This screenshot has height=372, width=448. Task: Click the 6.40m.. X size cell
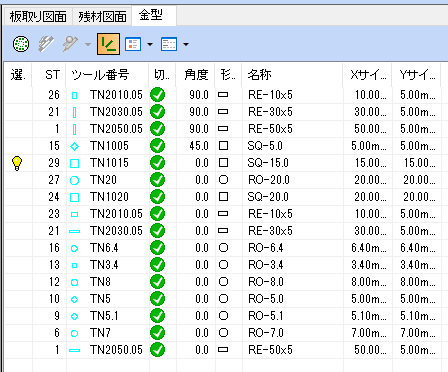(x=369, y=248)
